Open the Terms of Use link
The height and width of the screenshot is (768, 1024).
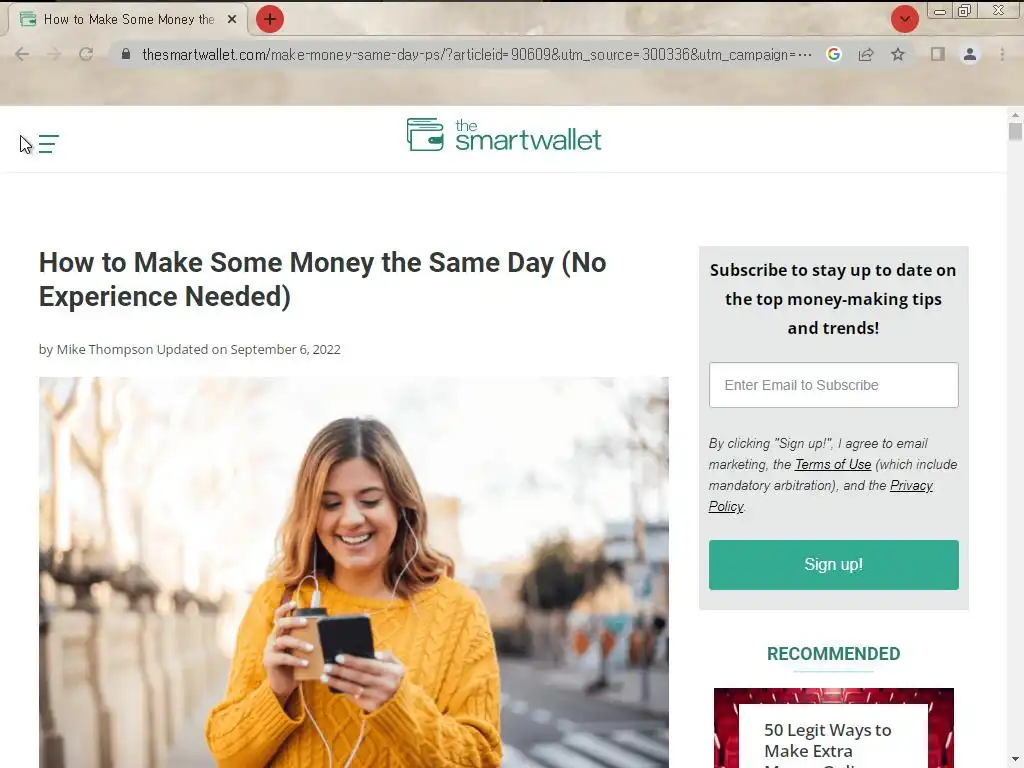pyautogui.click(x=833, y=464)
